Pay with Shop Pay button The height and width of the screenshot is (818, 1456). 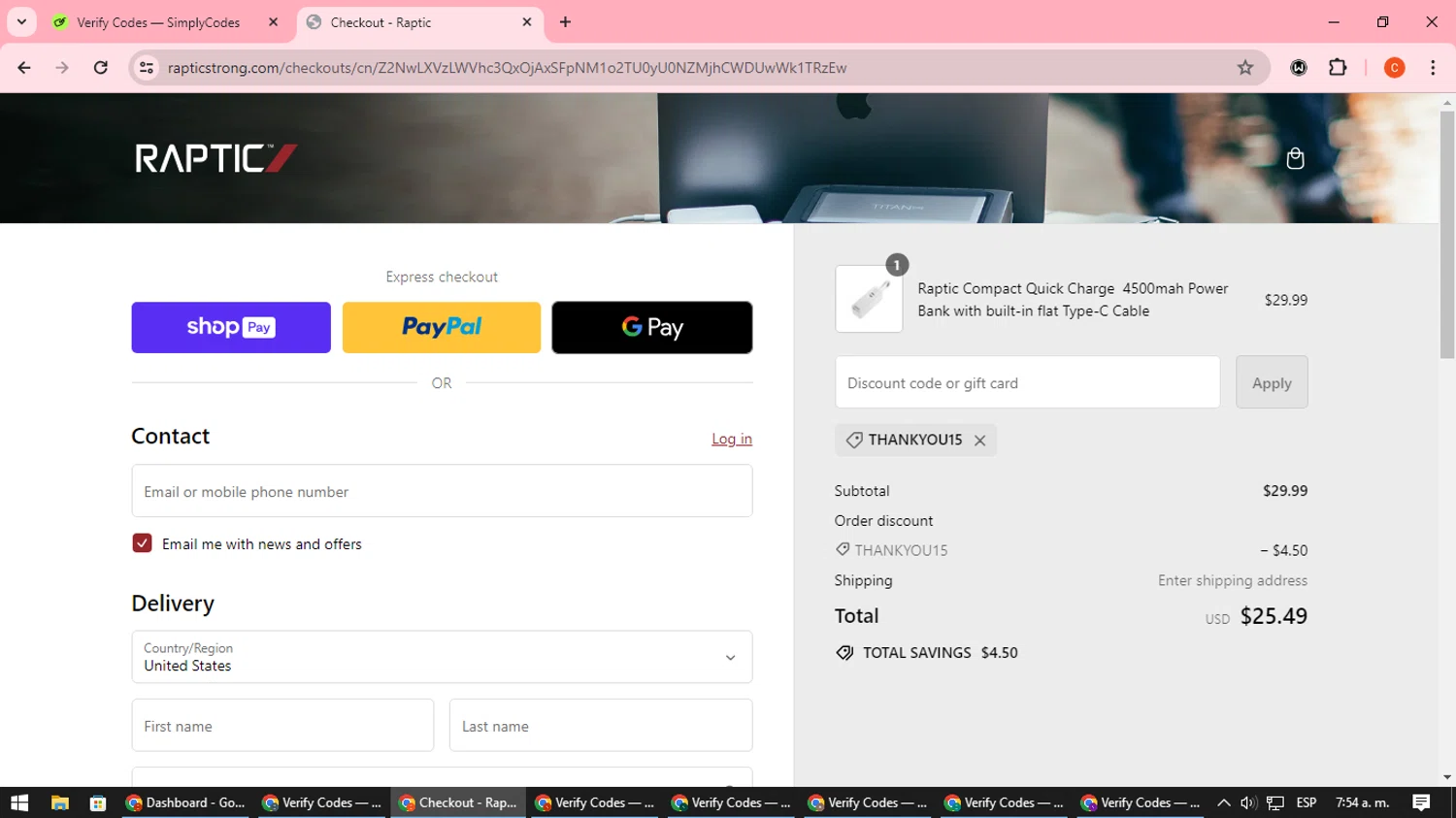[x=231, y=327]
